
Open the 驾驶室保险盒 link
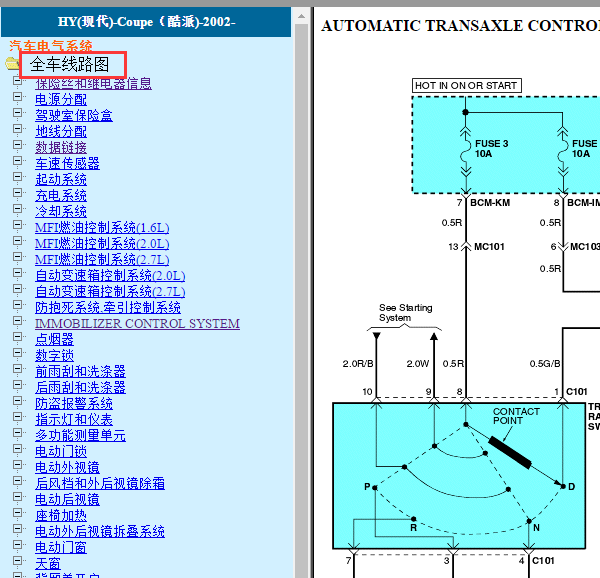click(74, 116)
